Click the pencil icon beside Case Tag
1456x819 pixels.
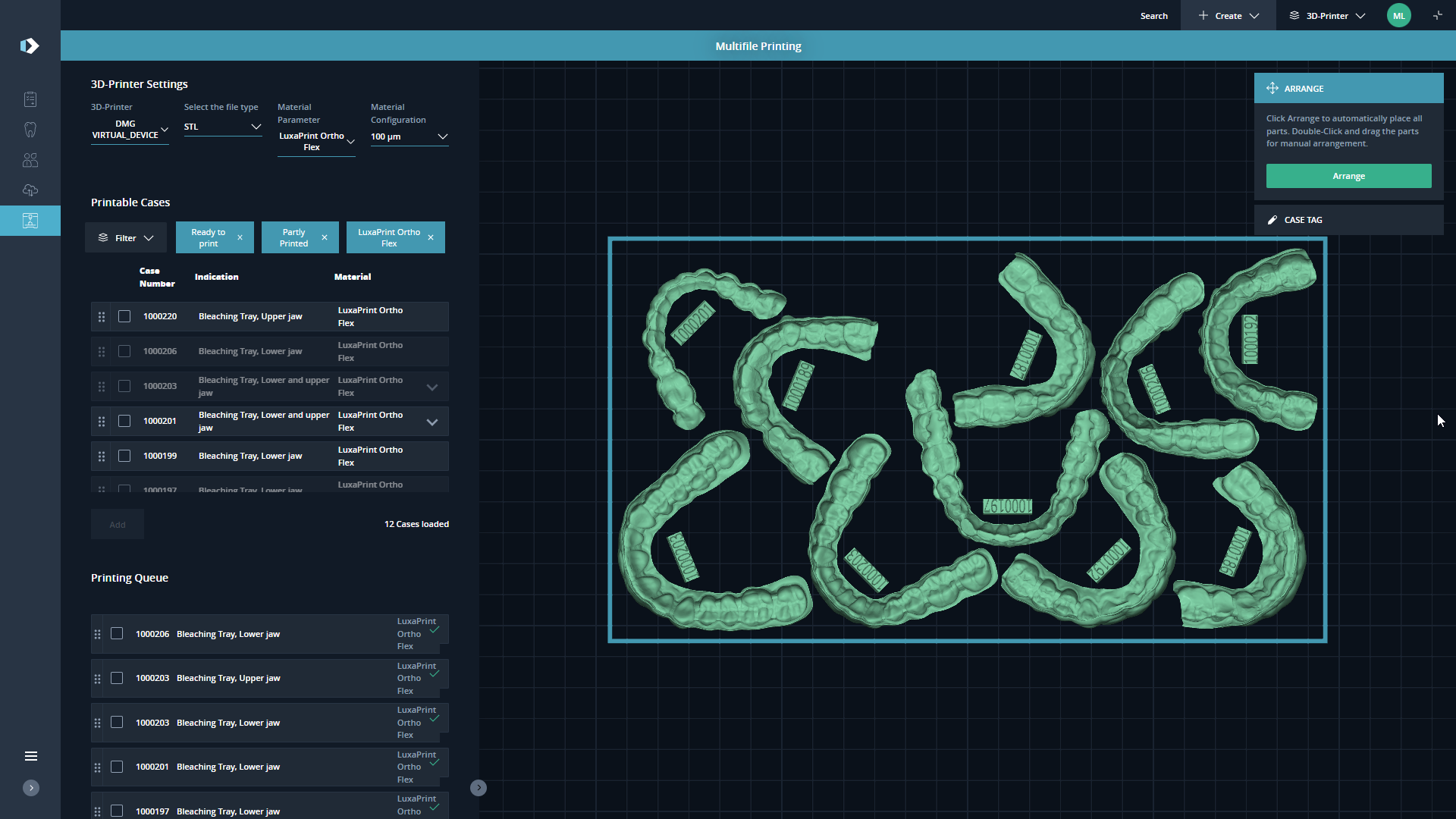tap(1272, 220)
